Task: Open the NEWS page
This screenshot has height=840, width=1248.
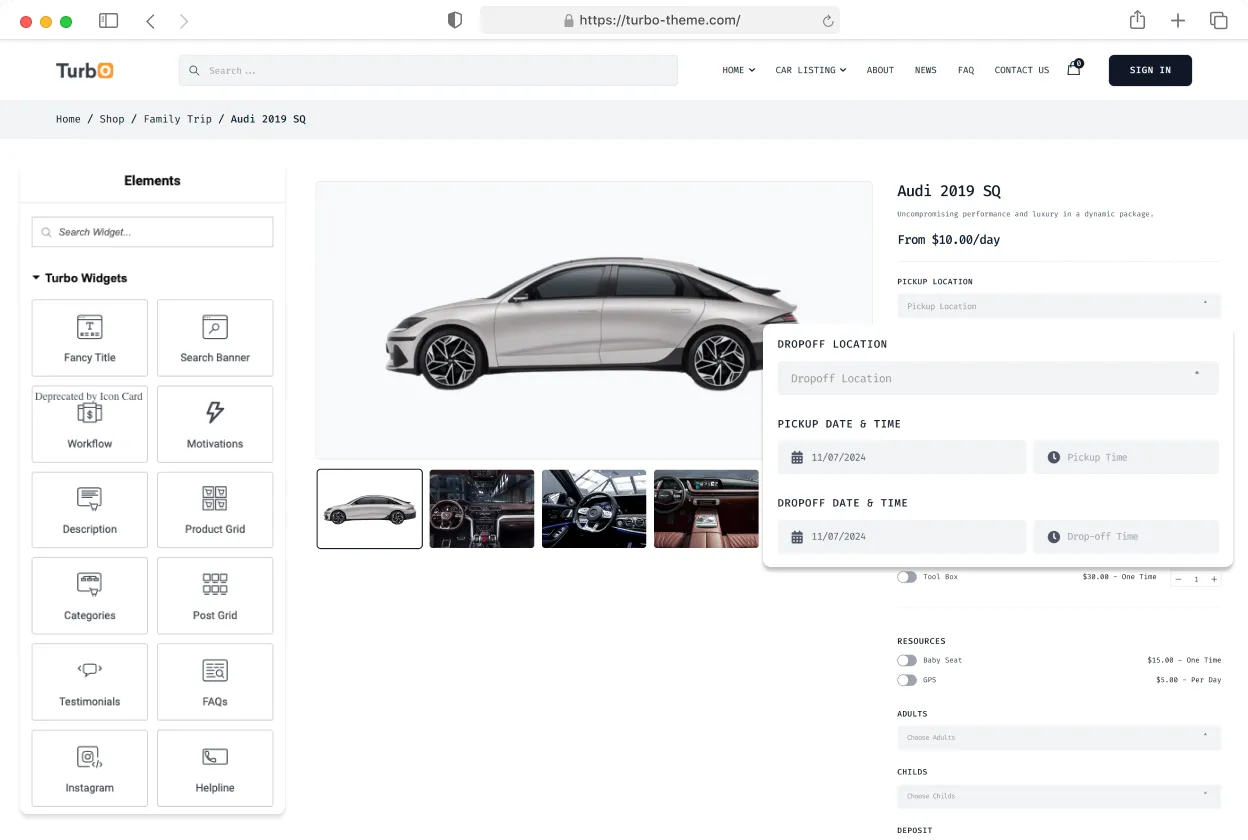Action: pos(926,70)
